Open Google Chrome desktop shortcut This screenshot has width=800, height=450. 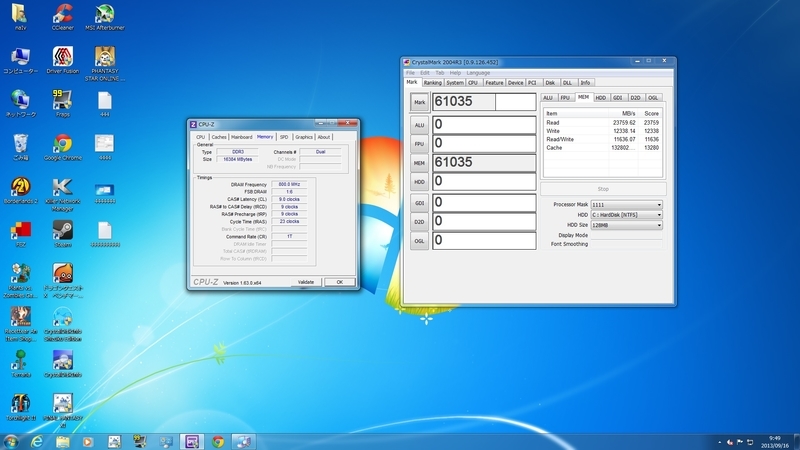tap(63, 147)
